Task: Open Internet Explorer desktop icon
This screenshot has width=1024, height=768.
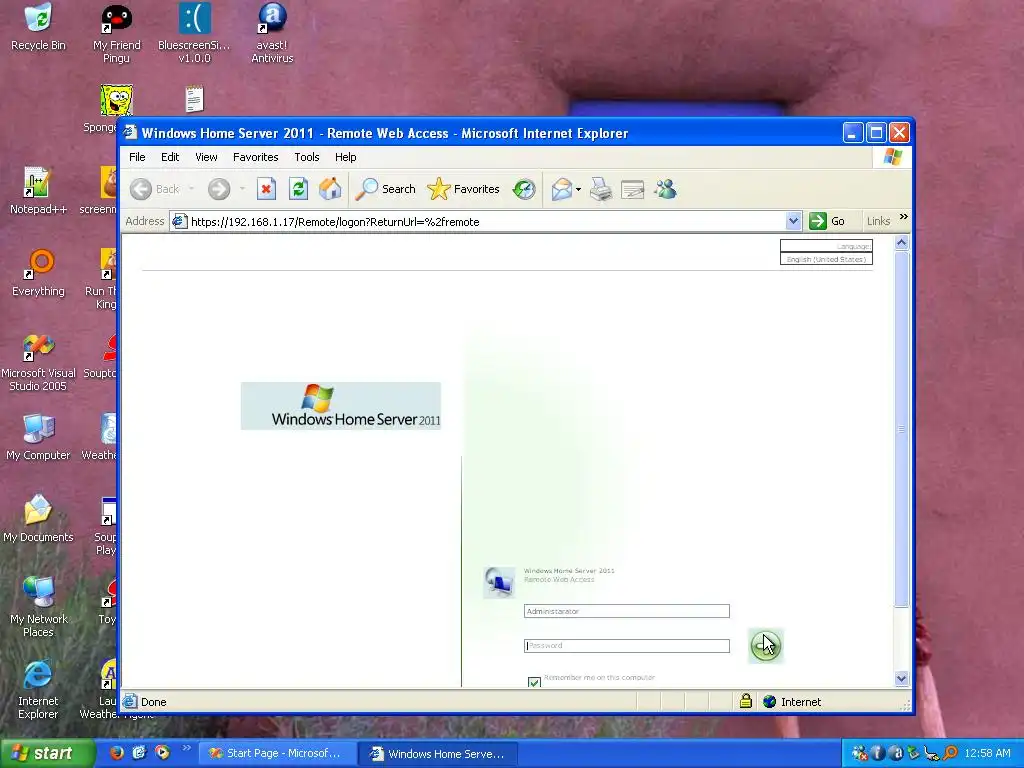Action: point(38,690)
